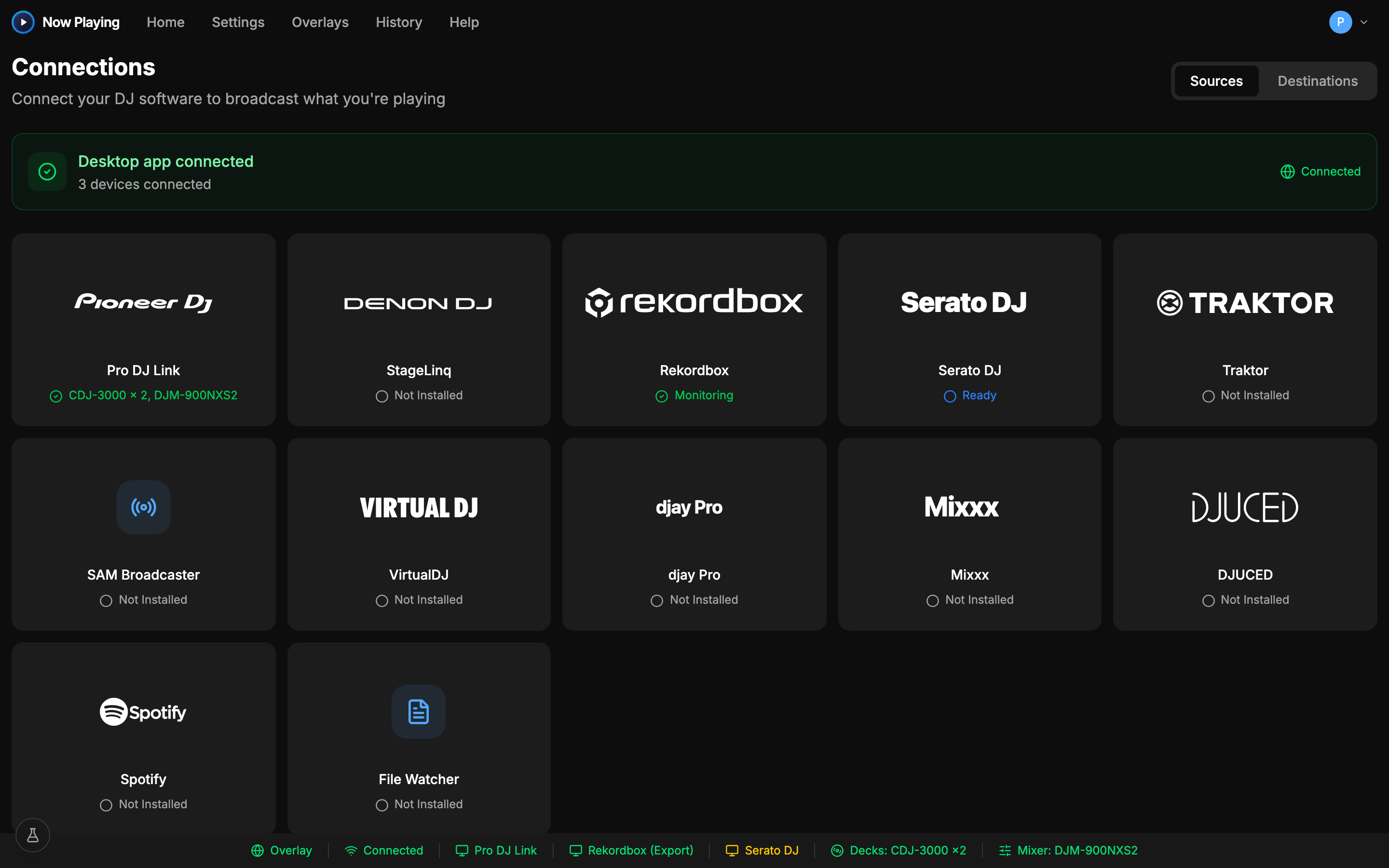The image size is (1389, 868).
Task: Open the History page
Action: point(398,22)
